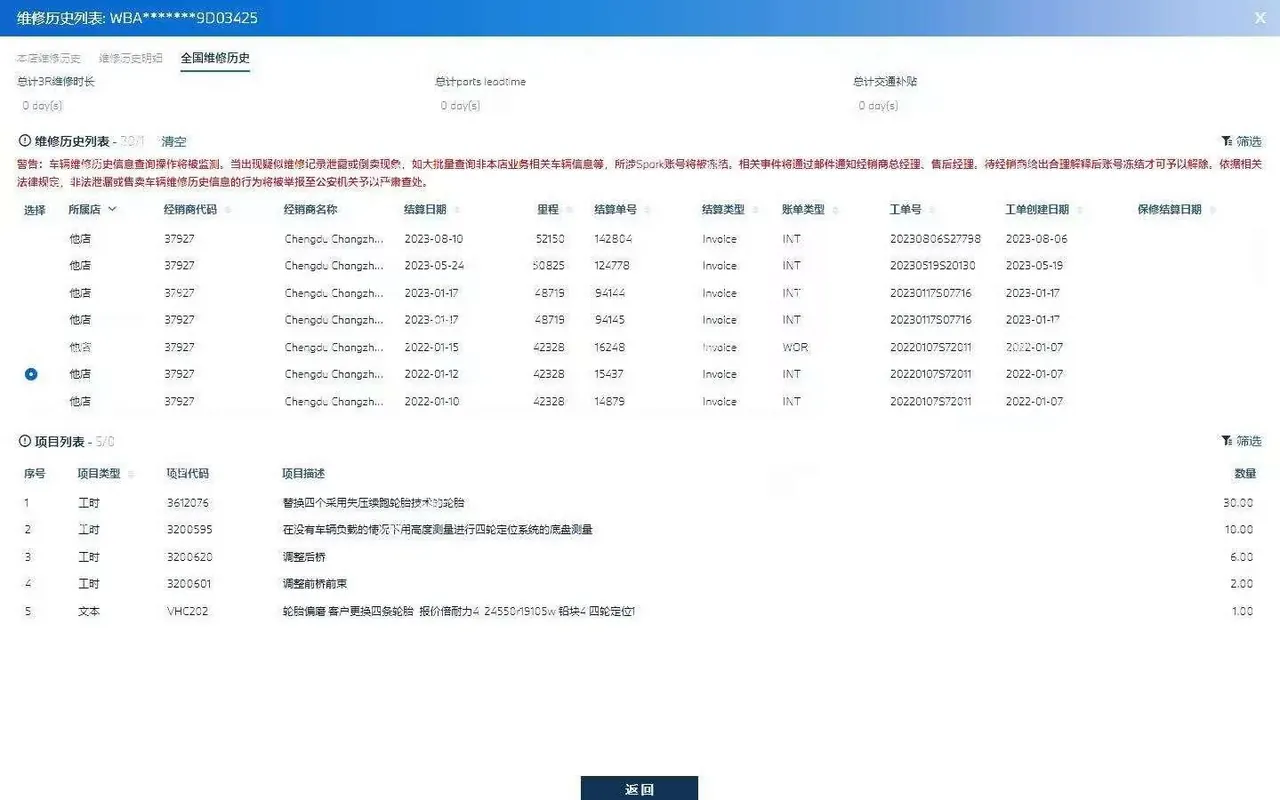Click settlement number 94145
Viewport: 1280px width, 800px height.
point(609,320)
